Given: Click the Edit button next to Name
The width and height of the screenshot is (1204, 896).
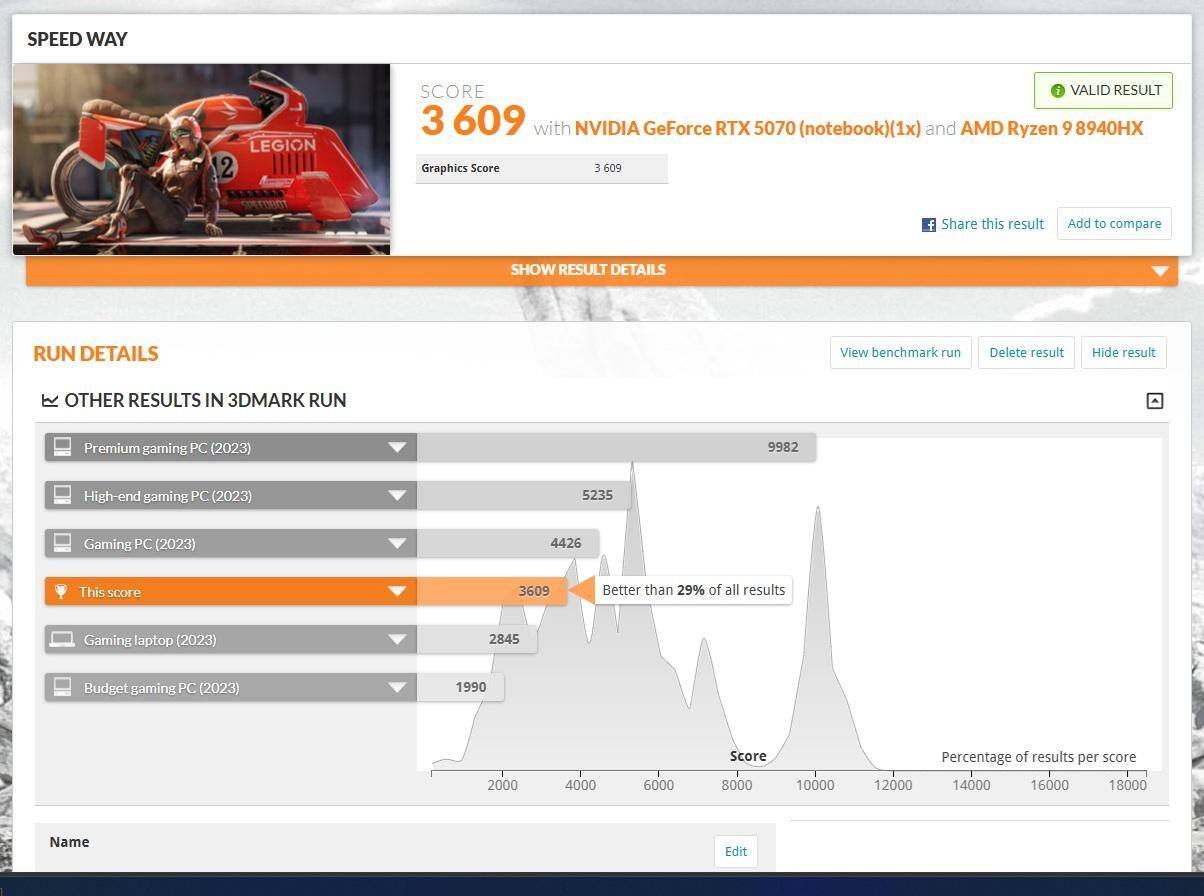Looking at the screenshot, I should pos(735,851).
